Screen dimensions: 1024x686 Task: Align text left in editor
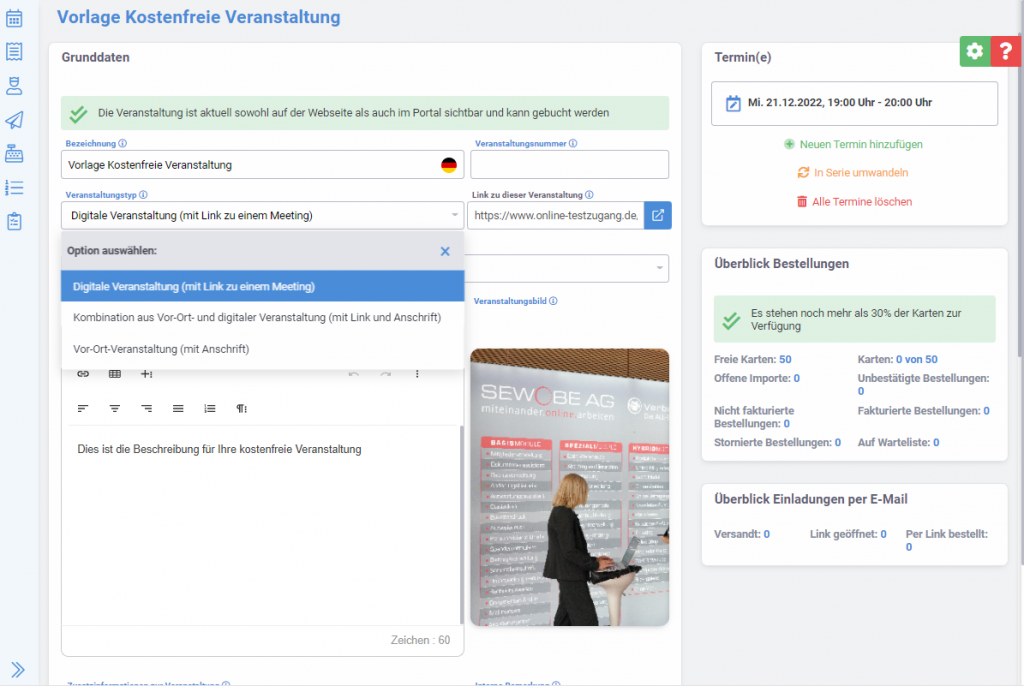[x=83, y=409]
